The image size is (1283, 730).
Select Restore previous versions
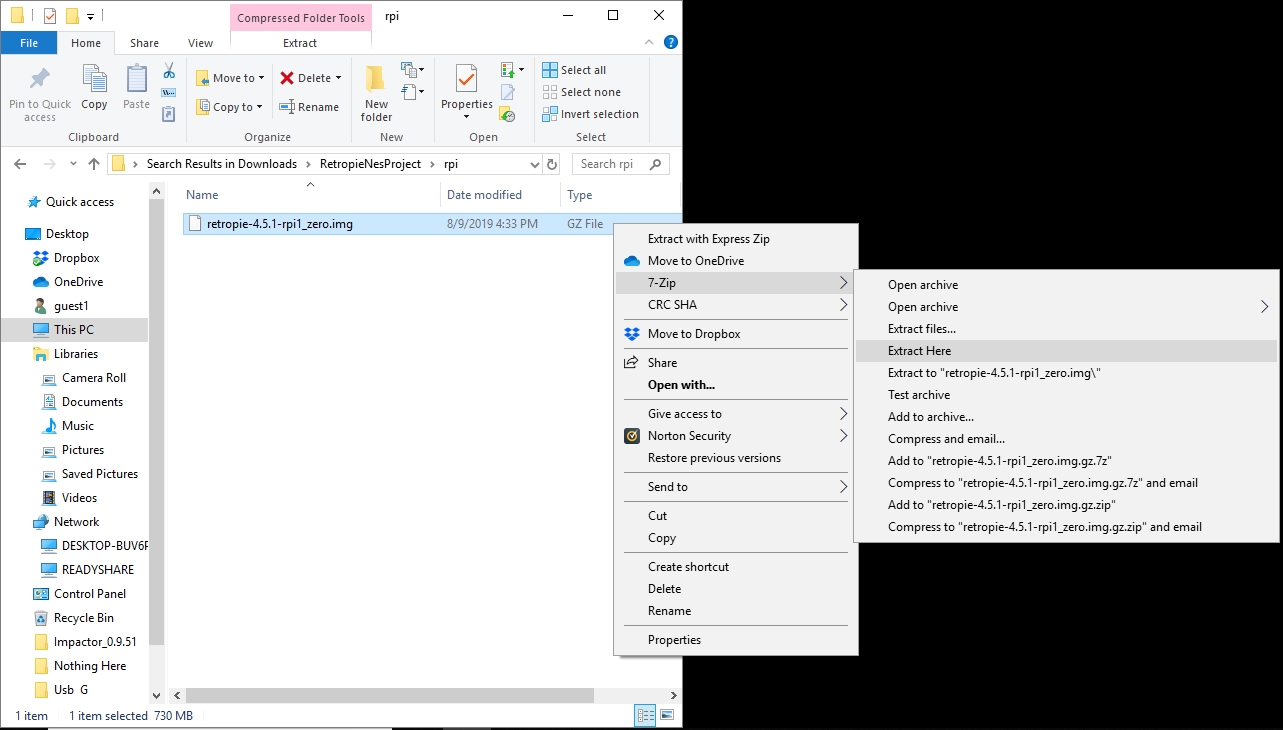(x=735, y=458)
